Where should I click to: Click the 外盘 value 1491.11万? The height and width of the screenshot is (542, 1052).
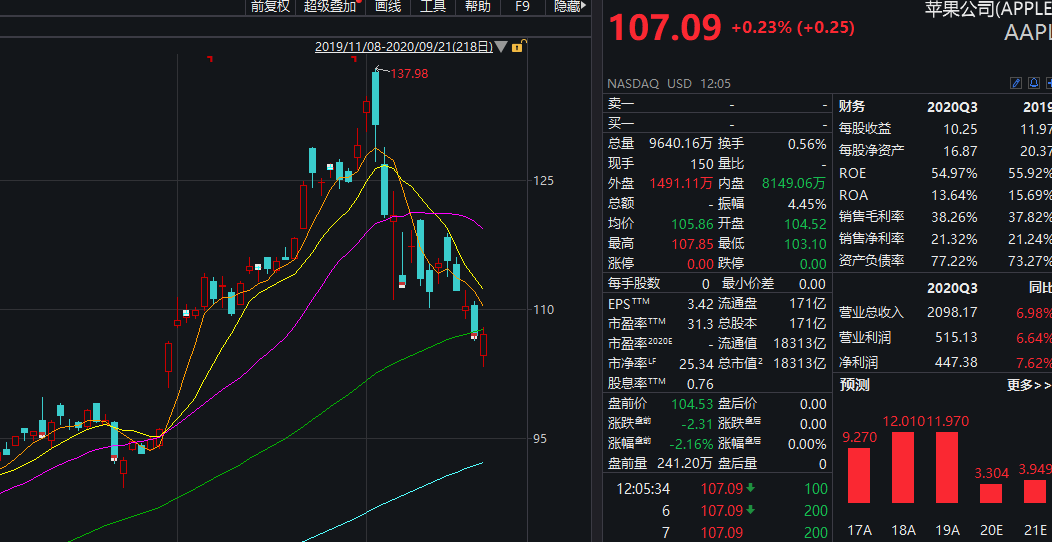[x=681, y=183]
